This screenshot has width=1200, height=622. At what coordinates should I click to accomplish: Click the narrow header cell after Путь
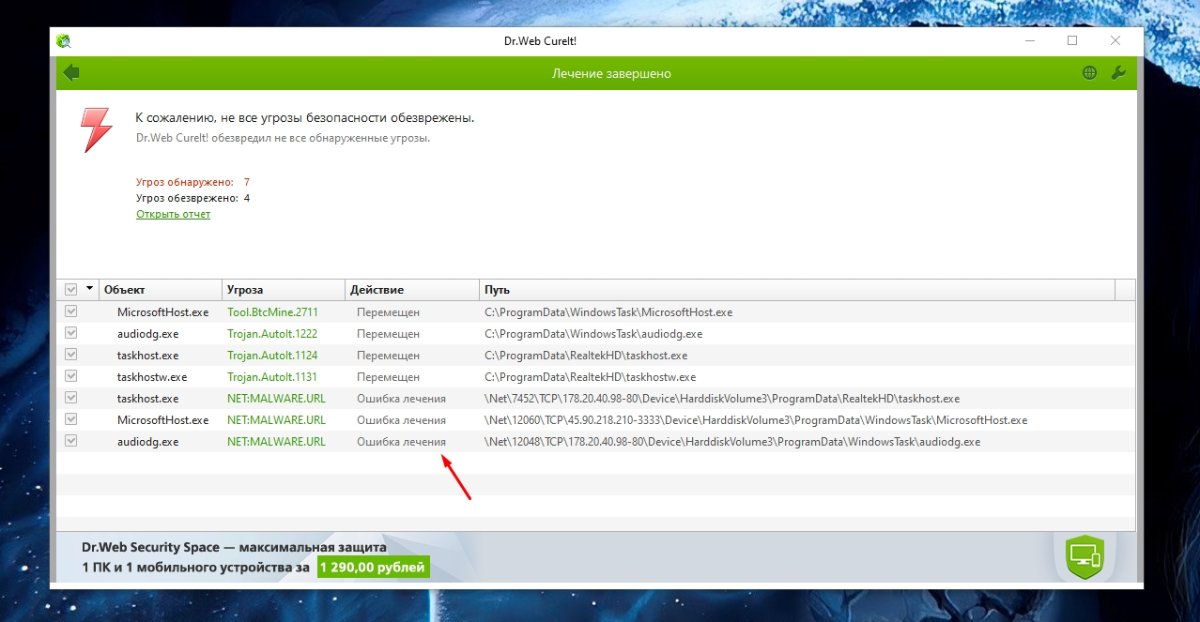tap(1125, 290)
